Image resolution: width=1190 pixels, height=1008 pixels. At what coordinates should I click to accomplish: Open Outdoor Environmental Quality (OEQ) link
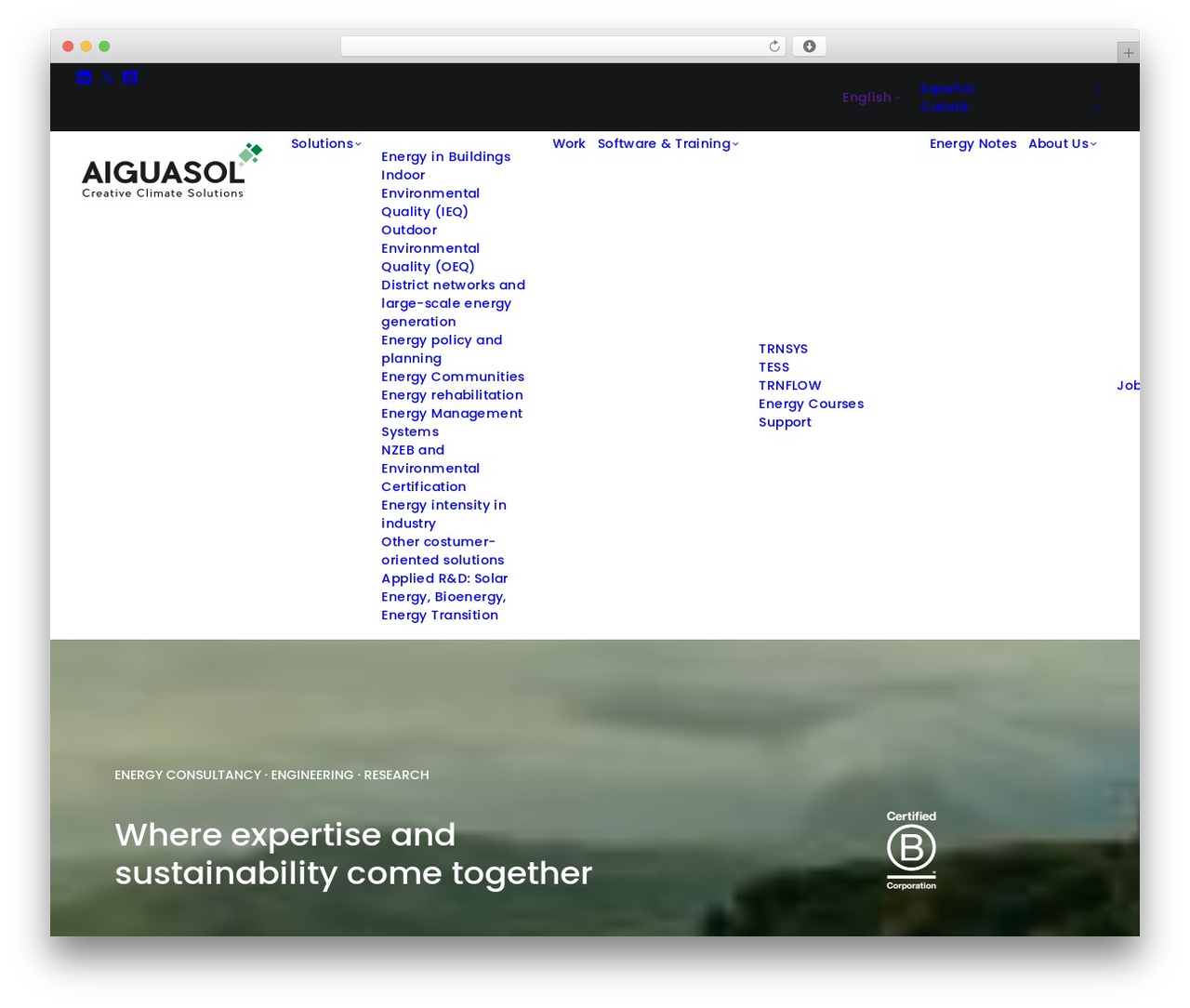click(430, 248)
